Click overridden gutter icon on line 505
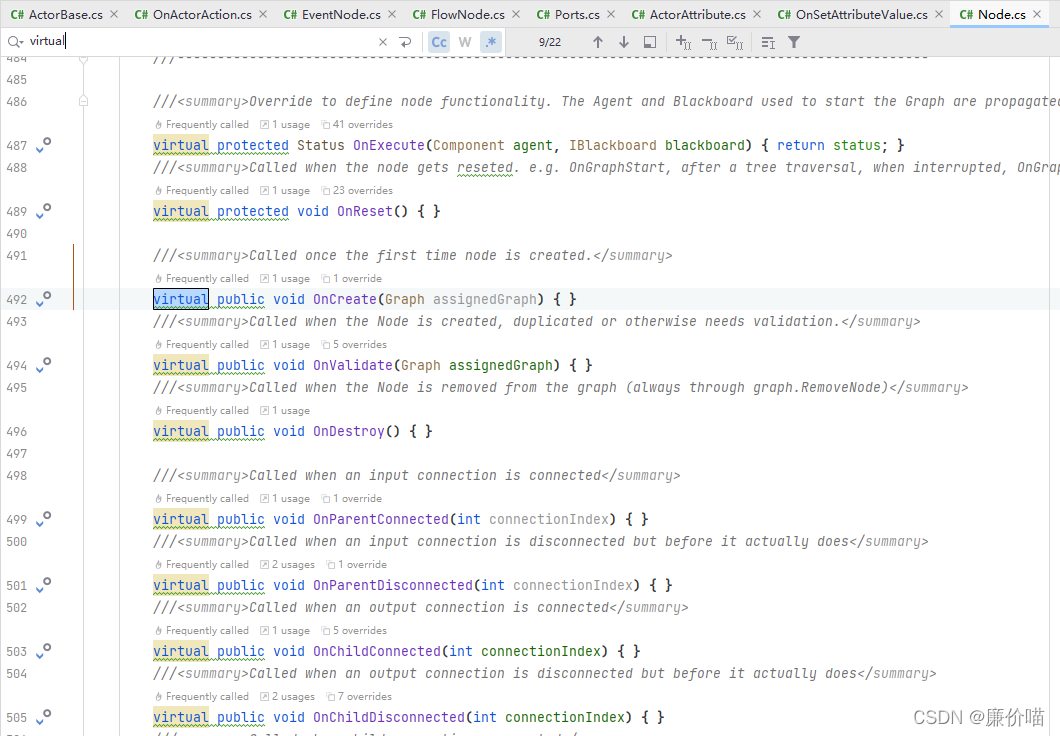This screenshot has width=1060, height=736. [x=43, y=717]
